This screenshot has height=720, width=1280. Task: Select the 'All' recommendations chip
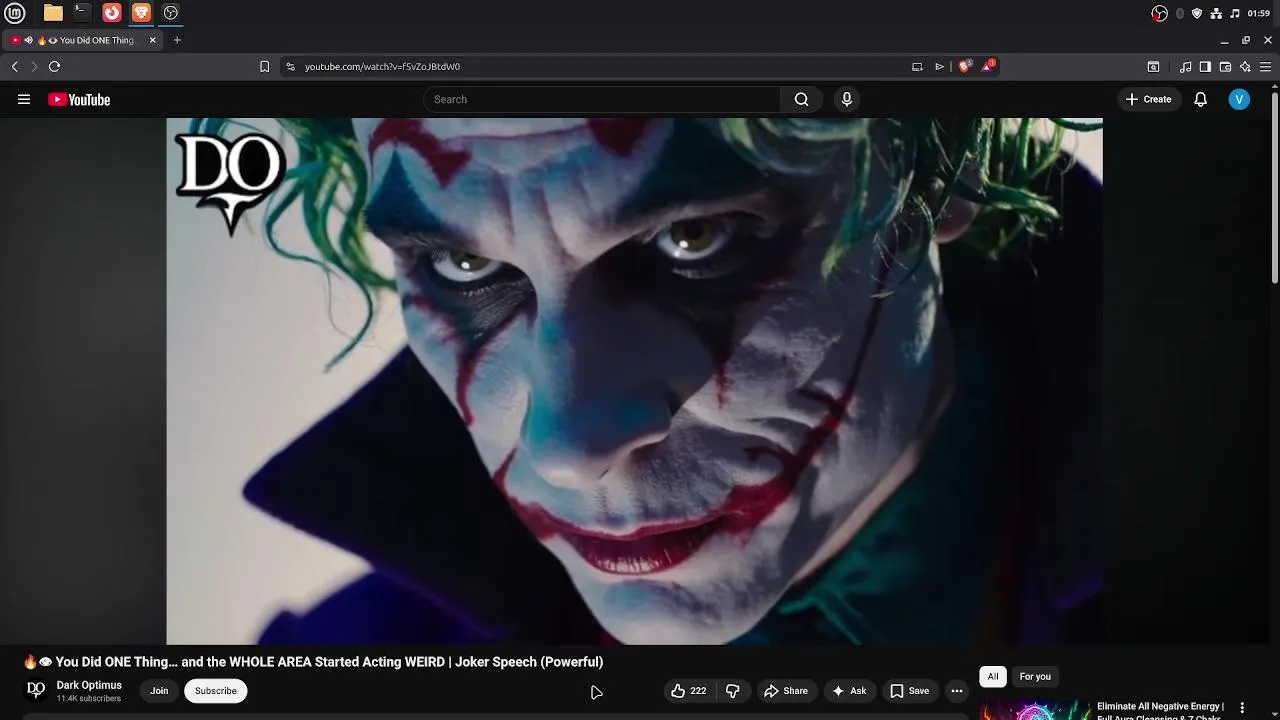(x=993, y=677)
